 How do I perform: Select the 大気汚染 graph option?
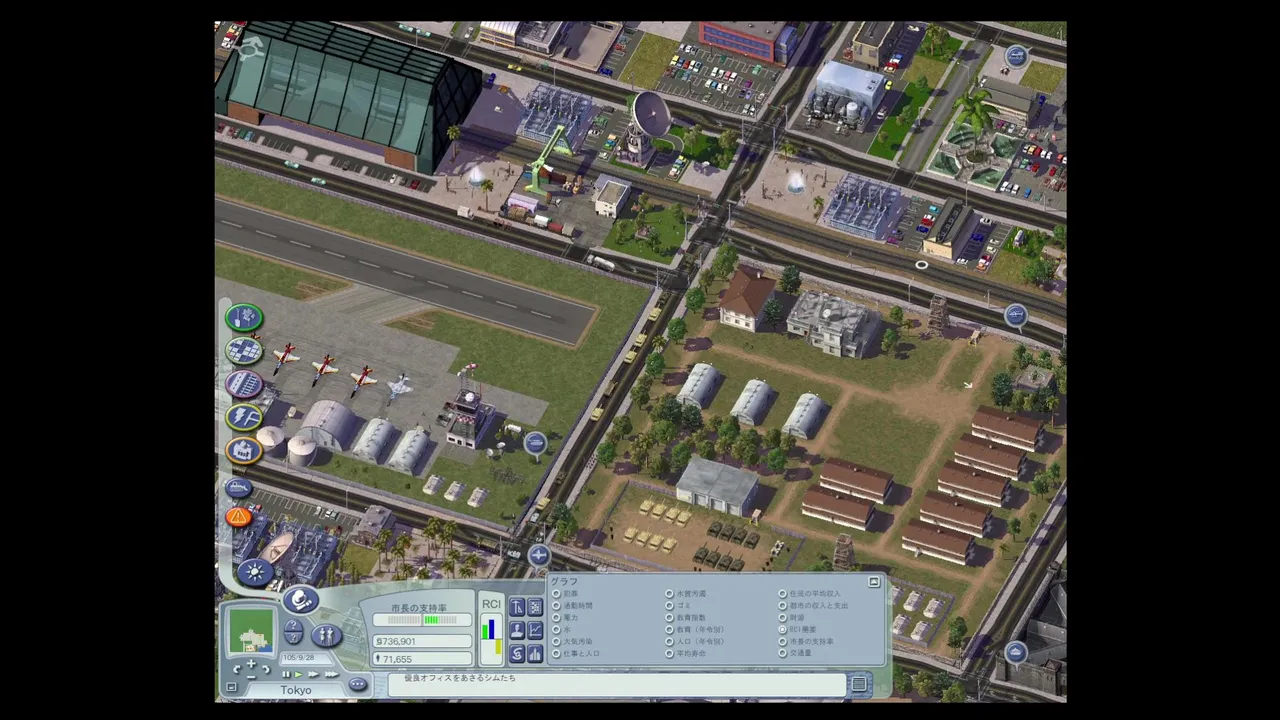pyautogui.click(x=556, y=641)
